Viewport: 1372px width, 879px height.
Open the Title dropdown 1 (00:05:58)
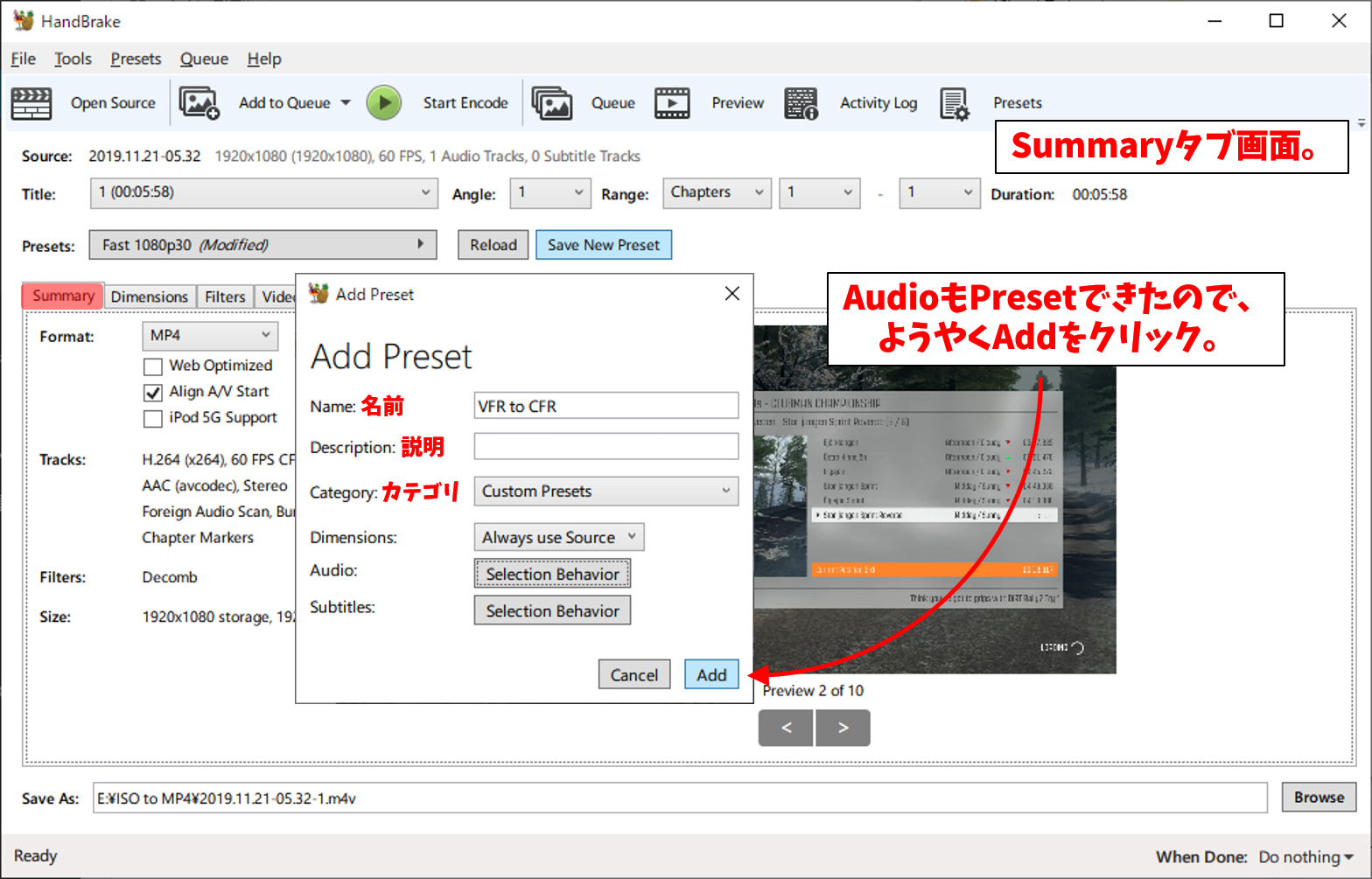(x=263, y=193)
